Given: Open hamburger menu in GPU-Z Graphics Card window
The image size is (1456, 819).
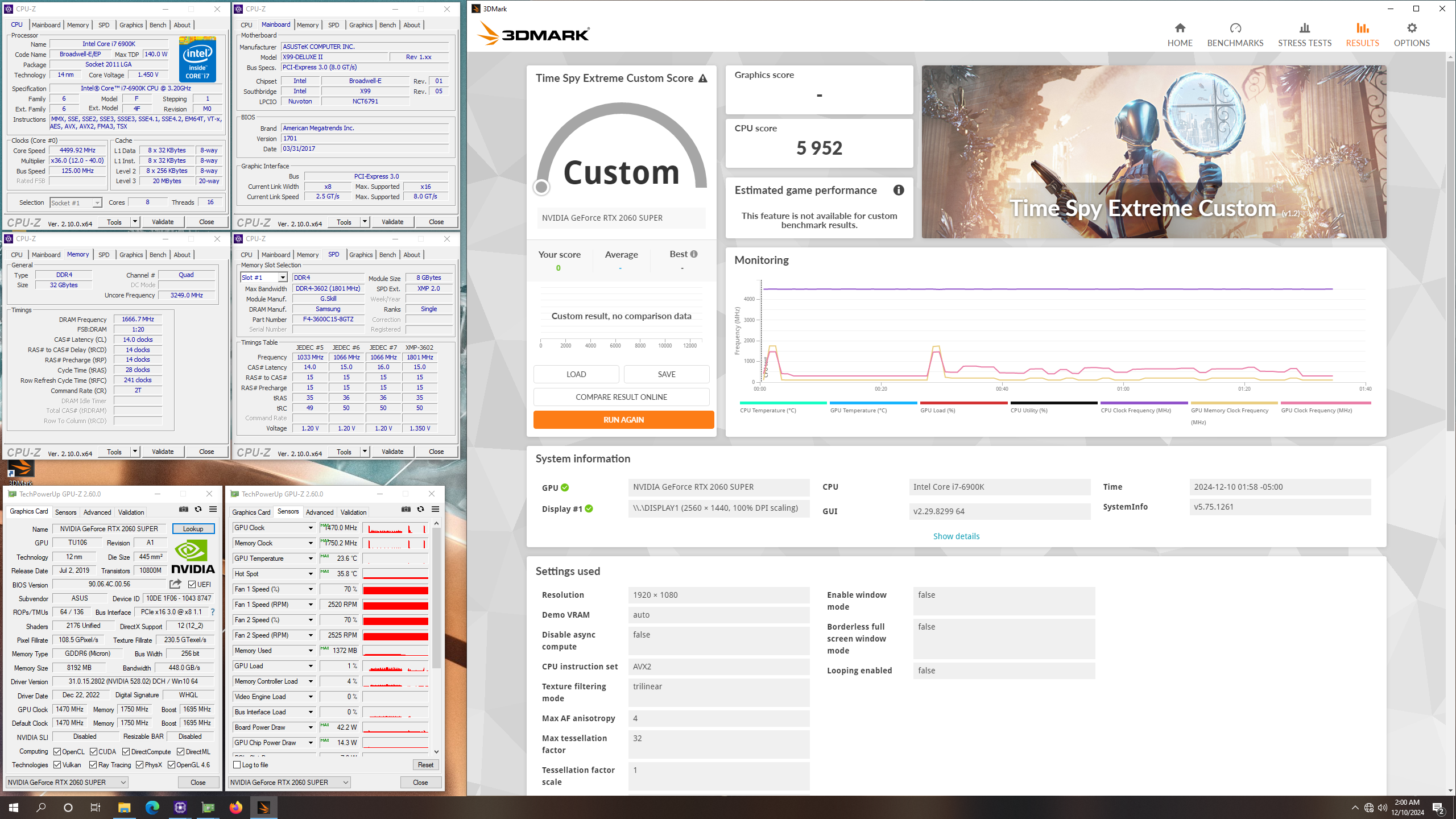Looking at the screenshot, I should 213,509.
